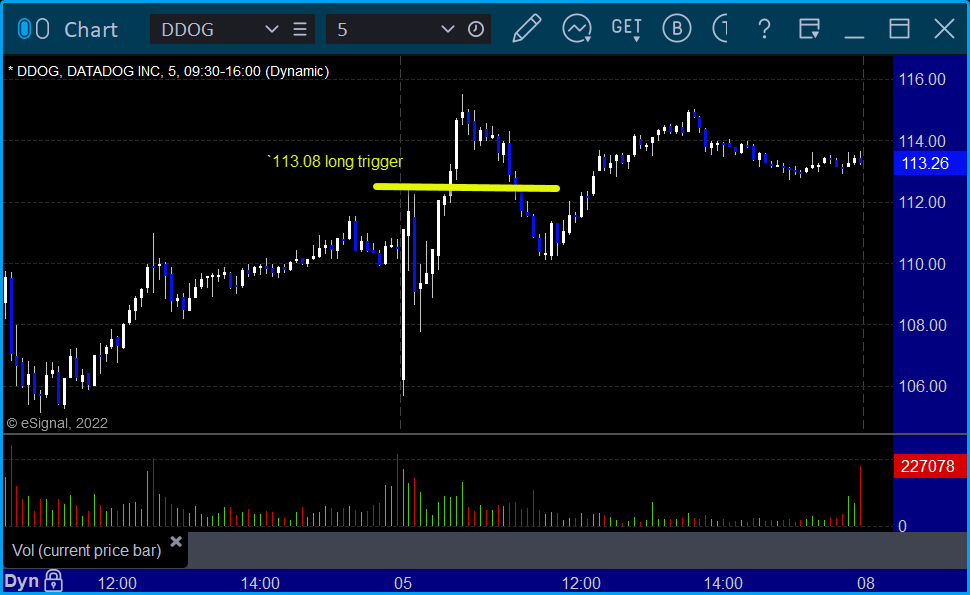
Task: Click the circled B icon
Action: point(677,28)
